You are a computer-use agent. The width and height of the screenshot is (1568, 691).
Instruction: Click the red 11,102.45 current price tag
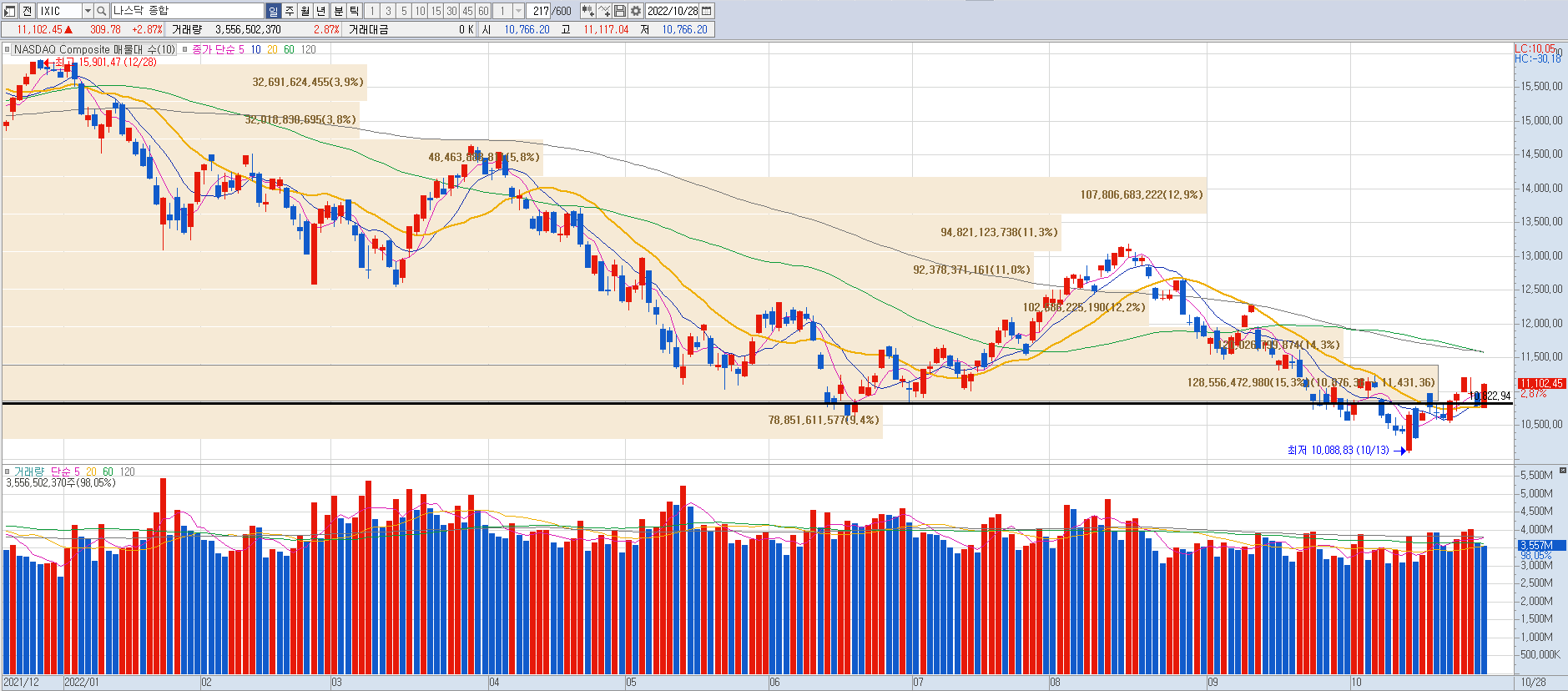pos(1540,383)
